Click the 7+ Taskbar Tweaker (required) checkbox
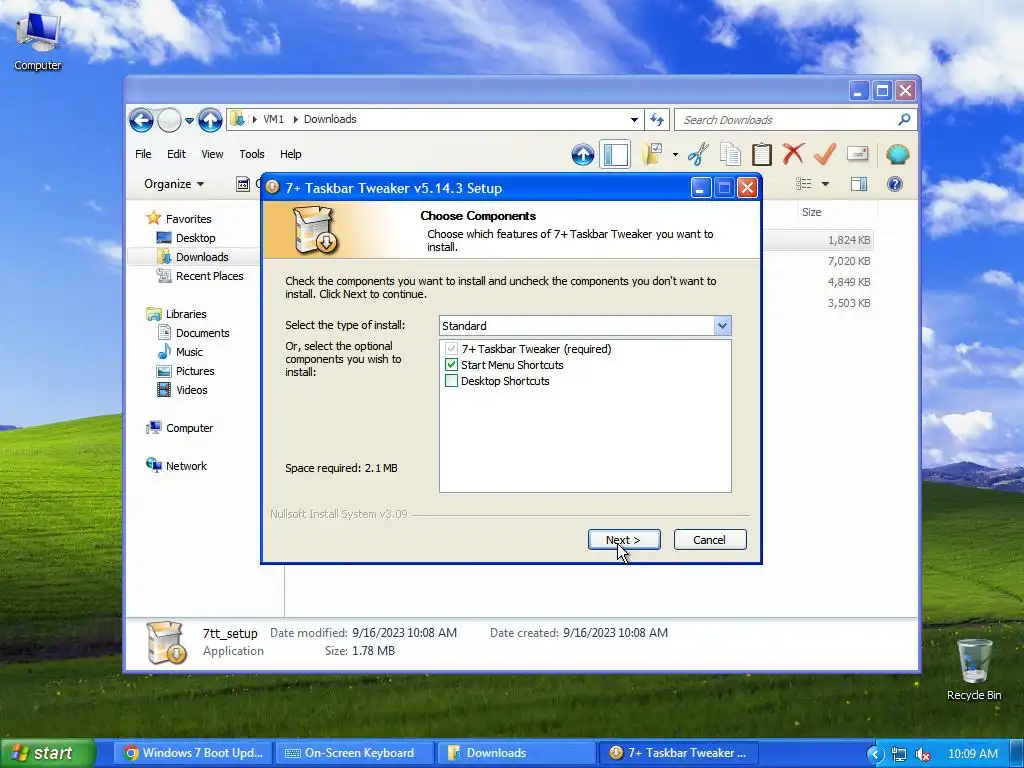 tap(451, 349)
